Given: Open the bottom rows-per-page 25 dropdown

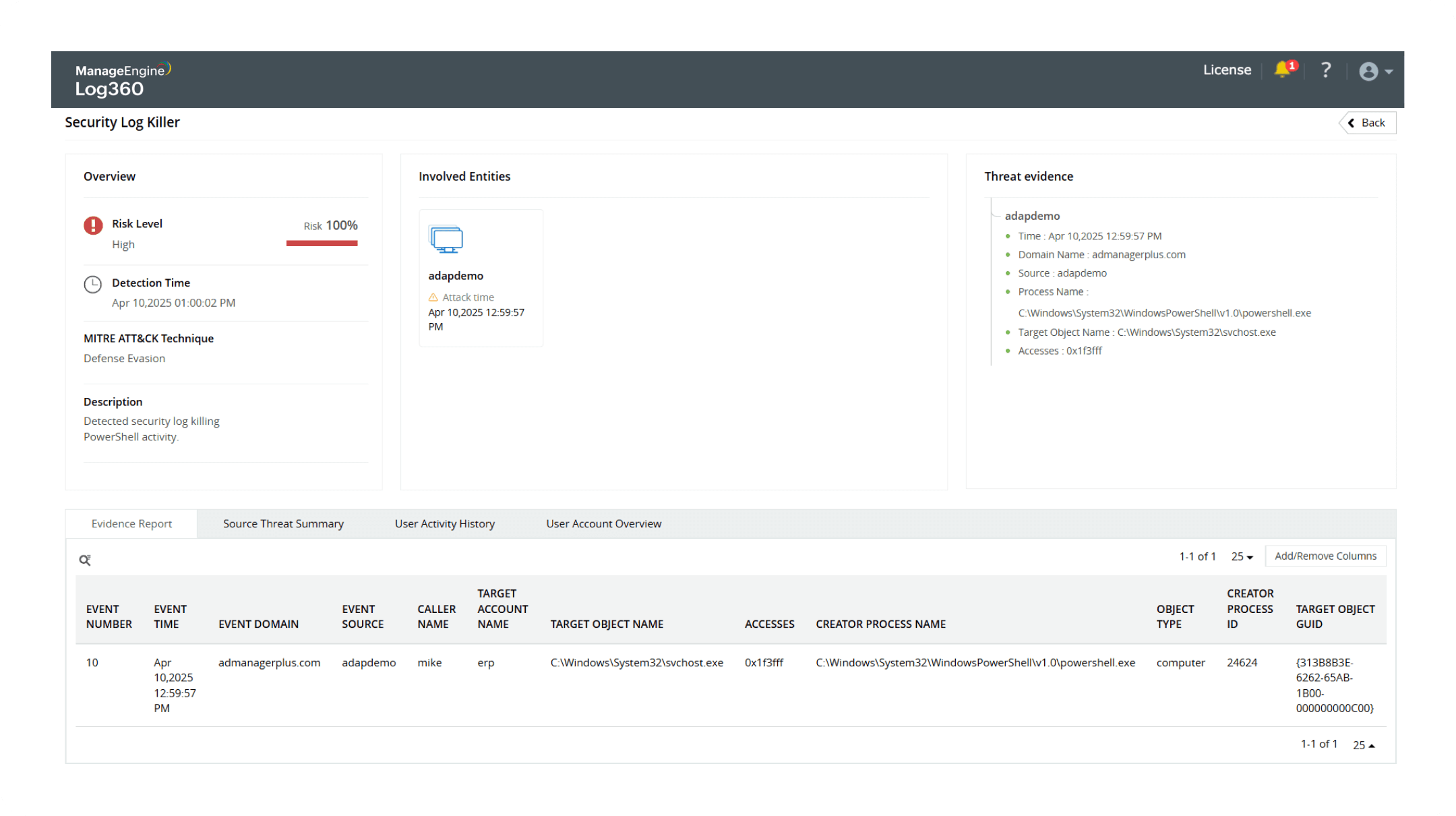Looking at the screenshot, I should (1363, 745).
